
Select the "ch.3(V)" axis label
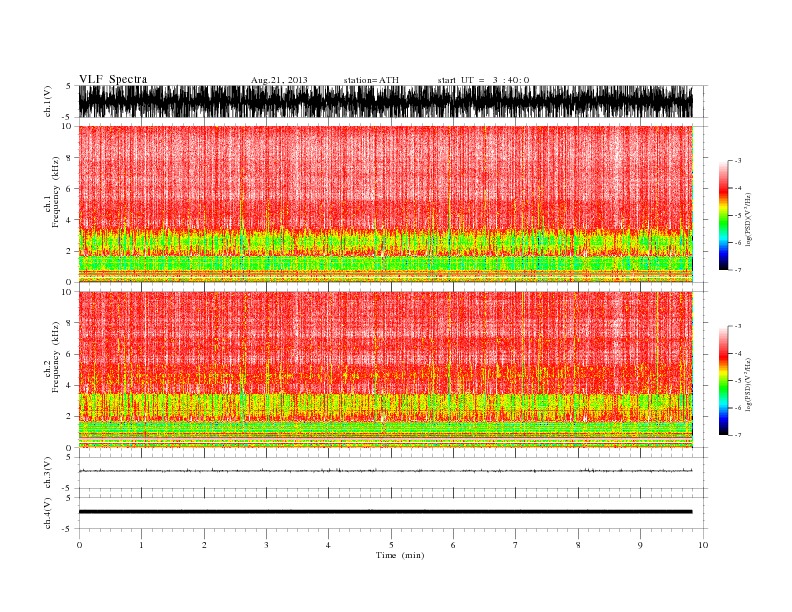click(x=48, y=472)
